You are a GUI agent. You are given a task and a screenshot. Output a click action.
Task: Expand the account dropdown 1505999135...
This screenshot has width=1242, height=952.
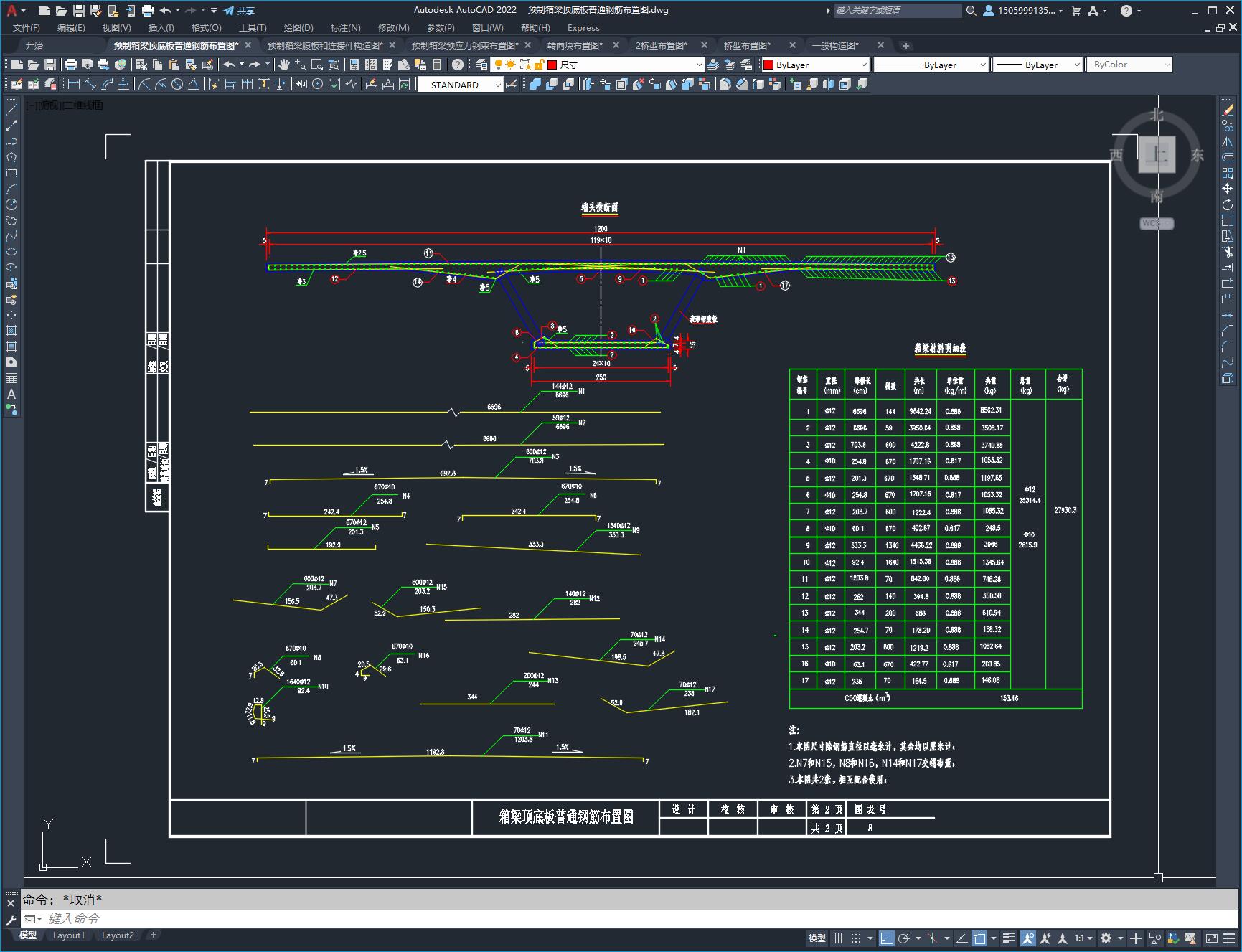tap(1024, 11)
